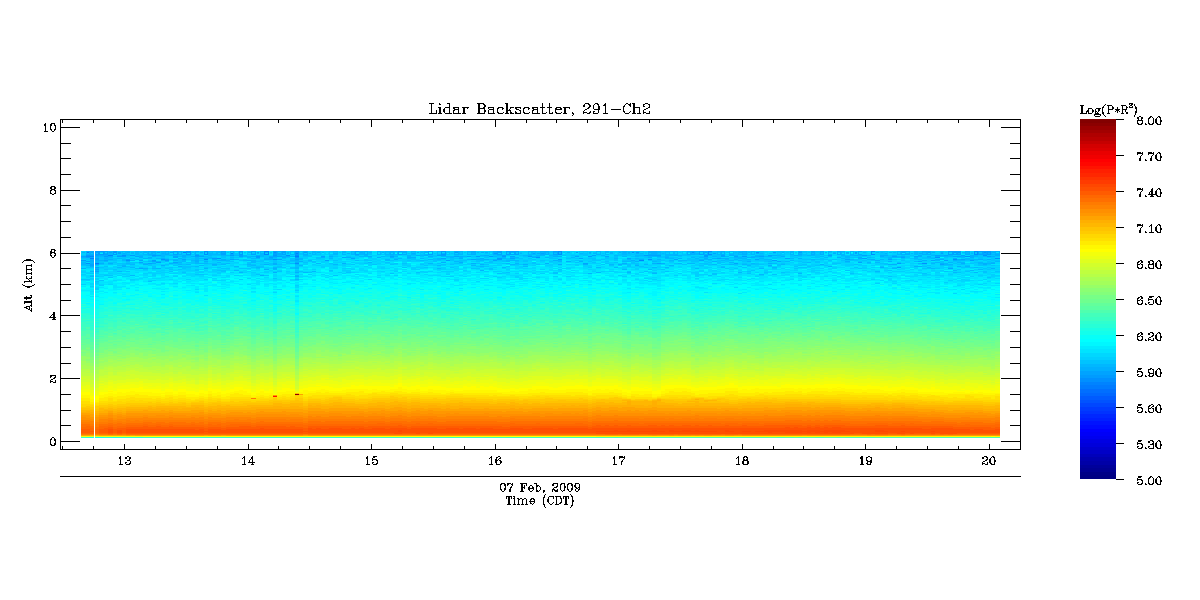The width and height of the screenshot is (1200, 600).
Task: Click the x-axis tick label 20
Action: click(989, 461)
